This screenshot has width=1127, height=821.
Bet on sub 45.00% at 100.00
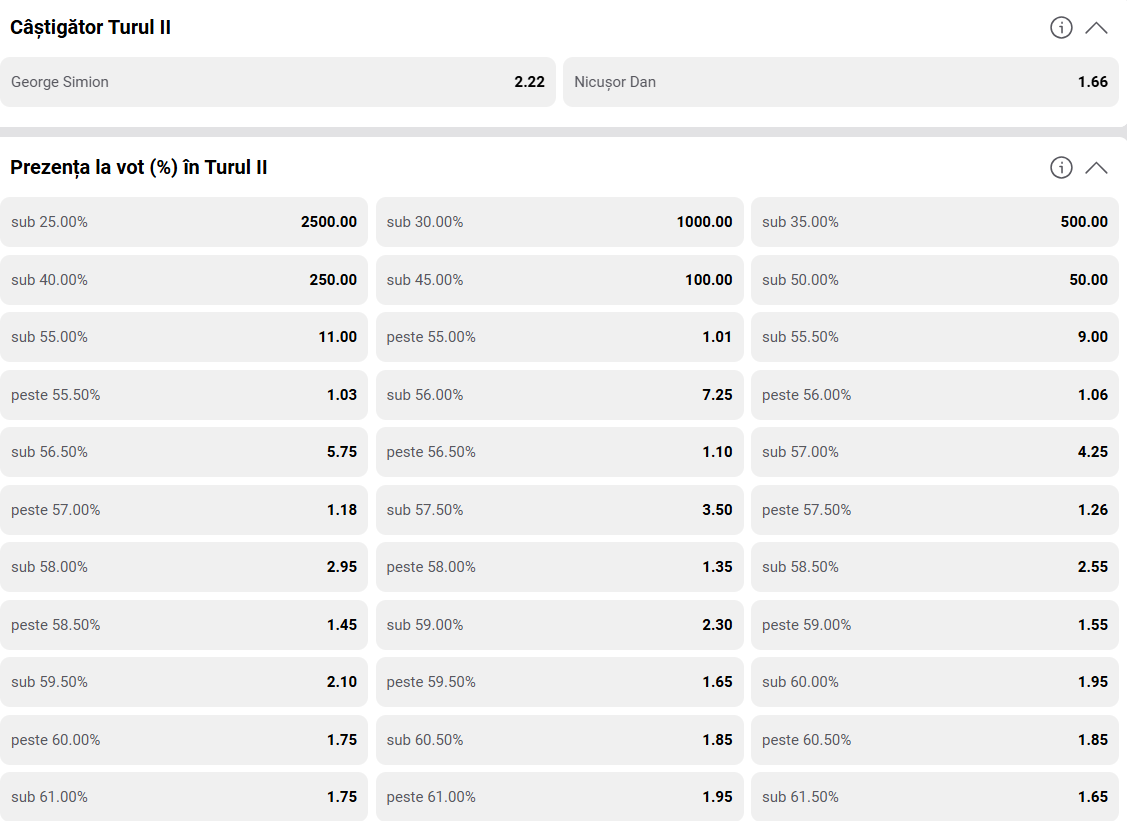(560, 280)
